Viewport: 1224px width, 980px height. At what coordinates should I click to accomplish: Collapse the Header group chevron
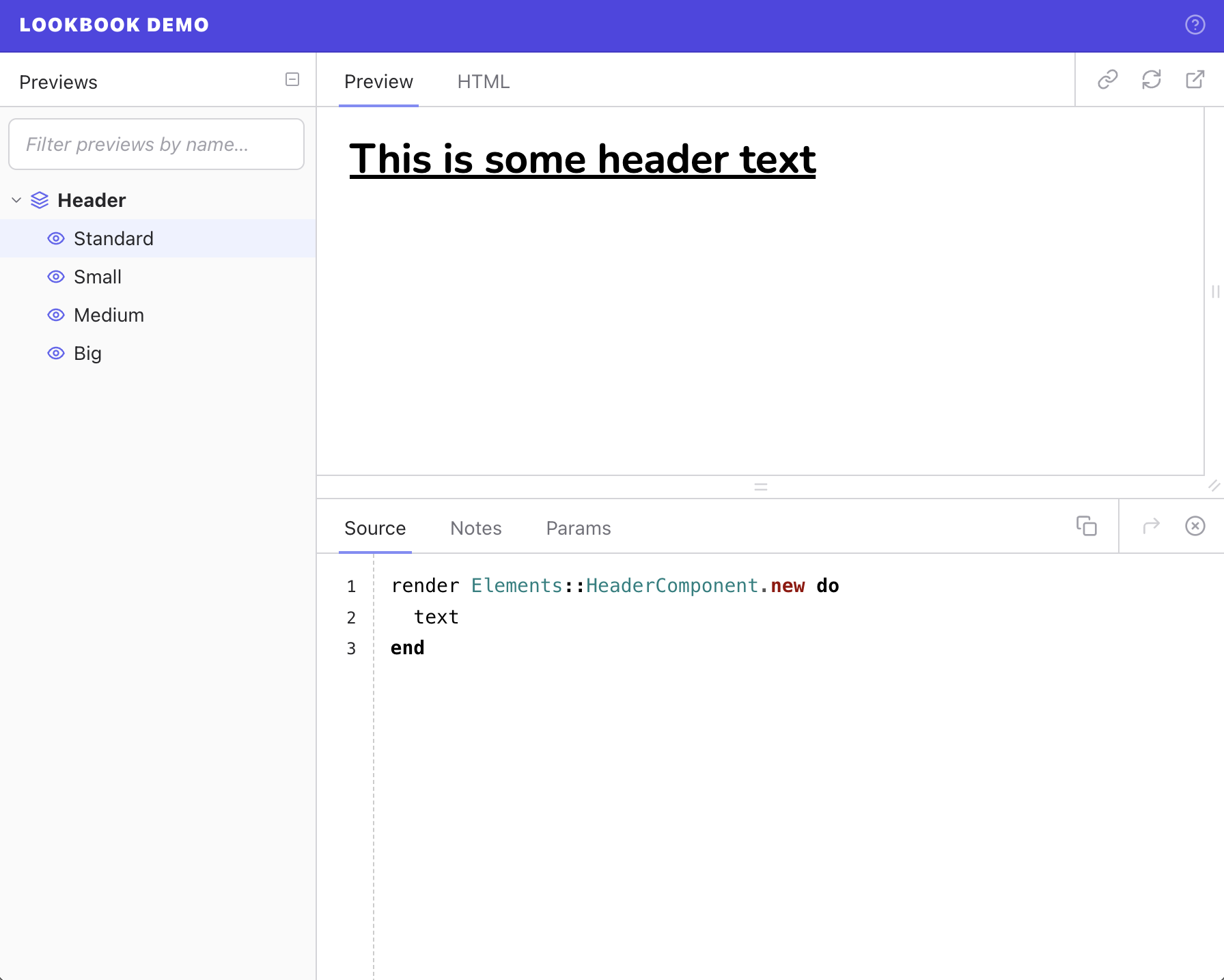pos(16,200)
